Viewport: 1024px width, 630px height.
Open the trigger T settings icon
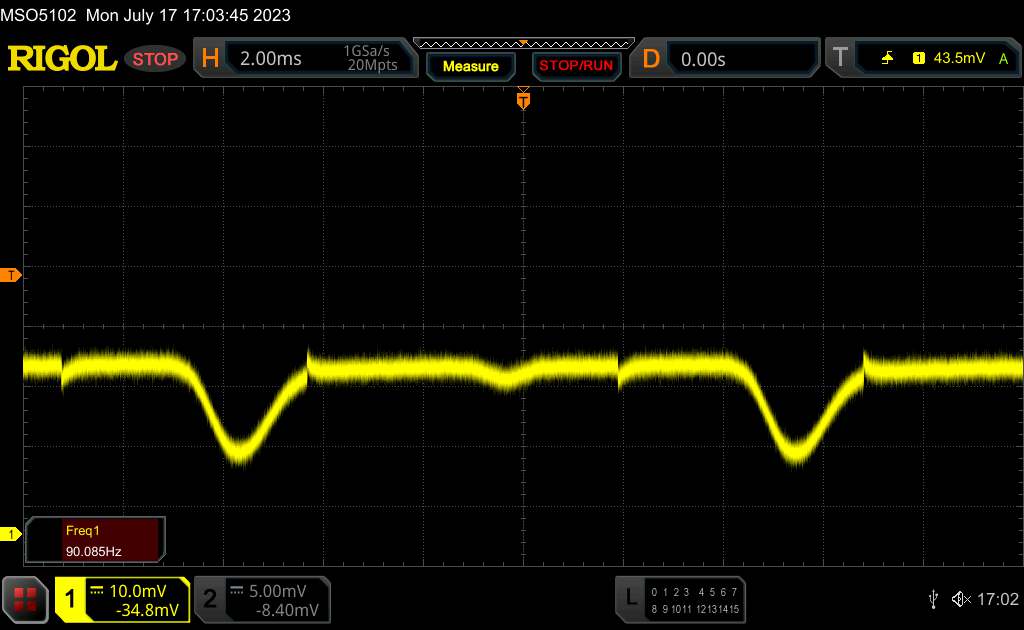[840, 58]
